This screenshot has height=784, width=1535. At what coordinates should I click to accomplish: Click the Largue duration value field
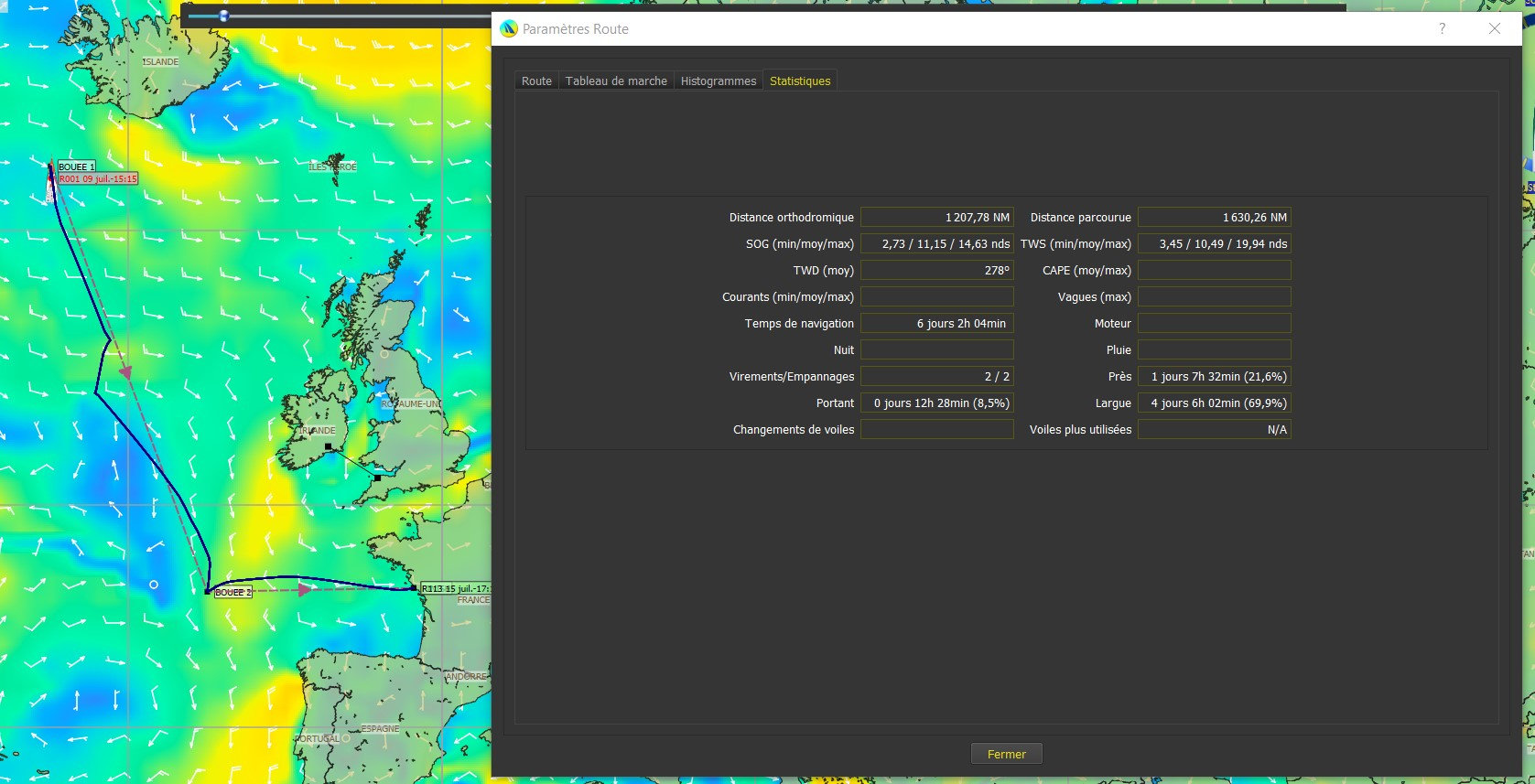tap(1215, 403)
